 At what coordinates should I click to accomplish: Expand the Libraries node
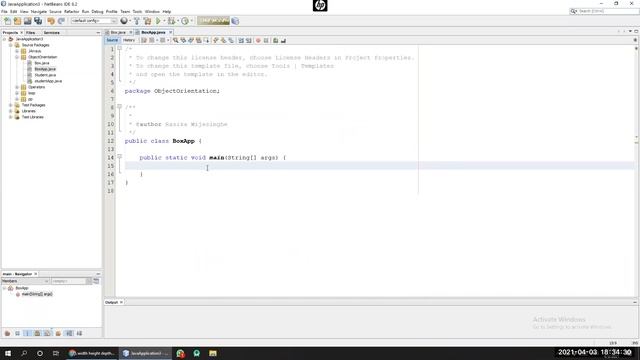(x=11, y=111)
